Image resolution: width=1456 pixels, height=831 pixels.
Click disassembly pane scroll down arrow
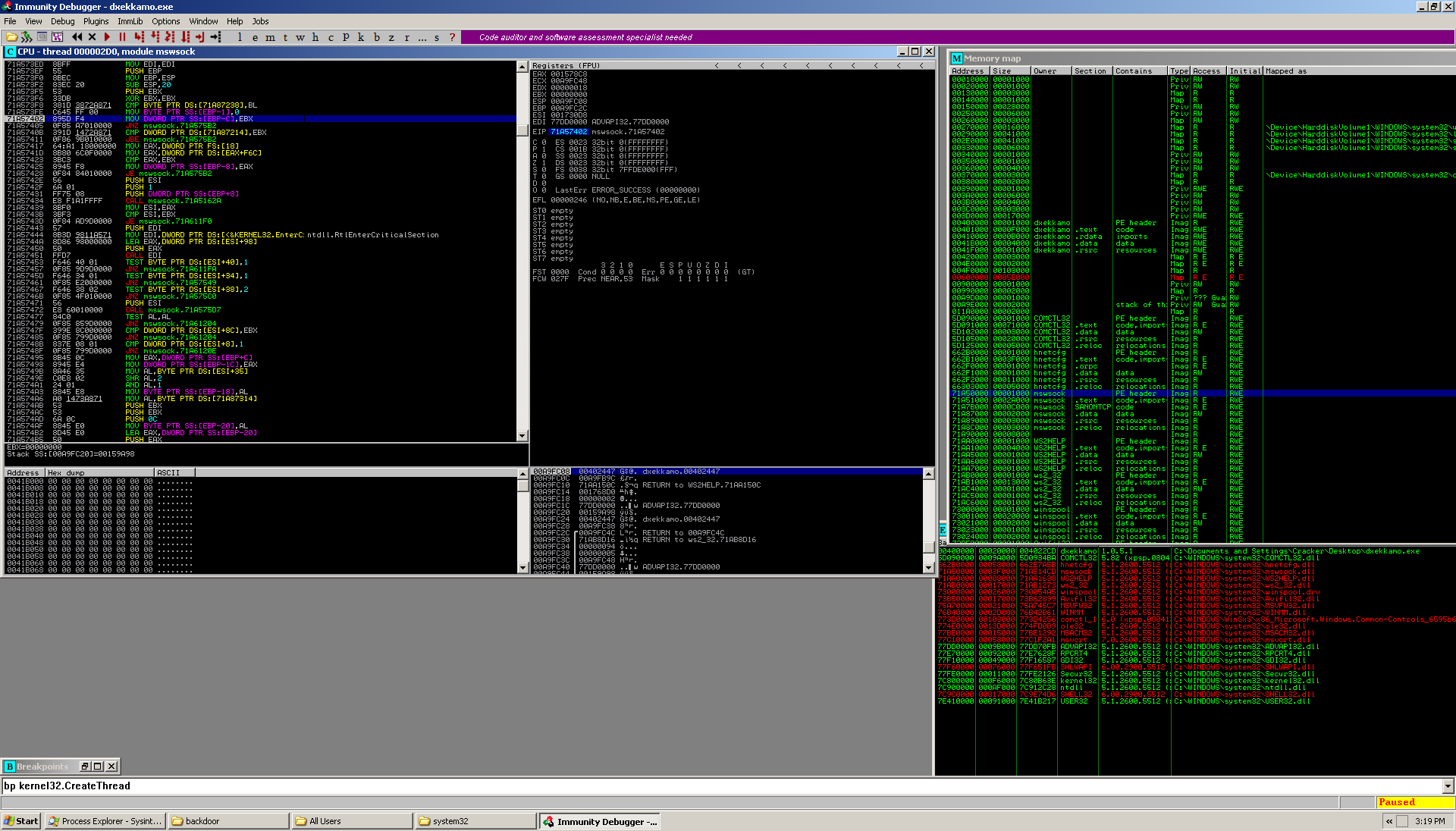(x=522, y=436)
